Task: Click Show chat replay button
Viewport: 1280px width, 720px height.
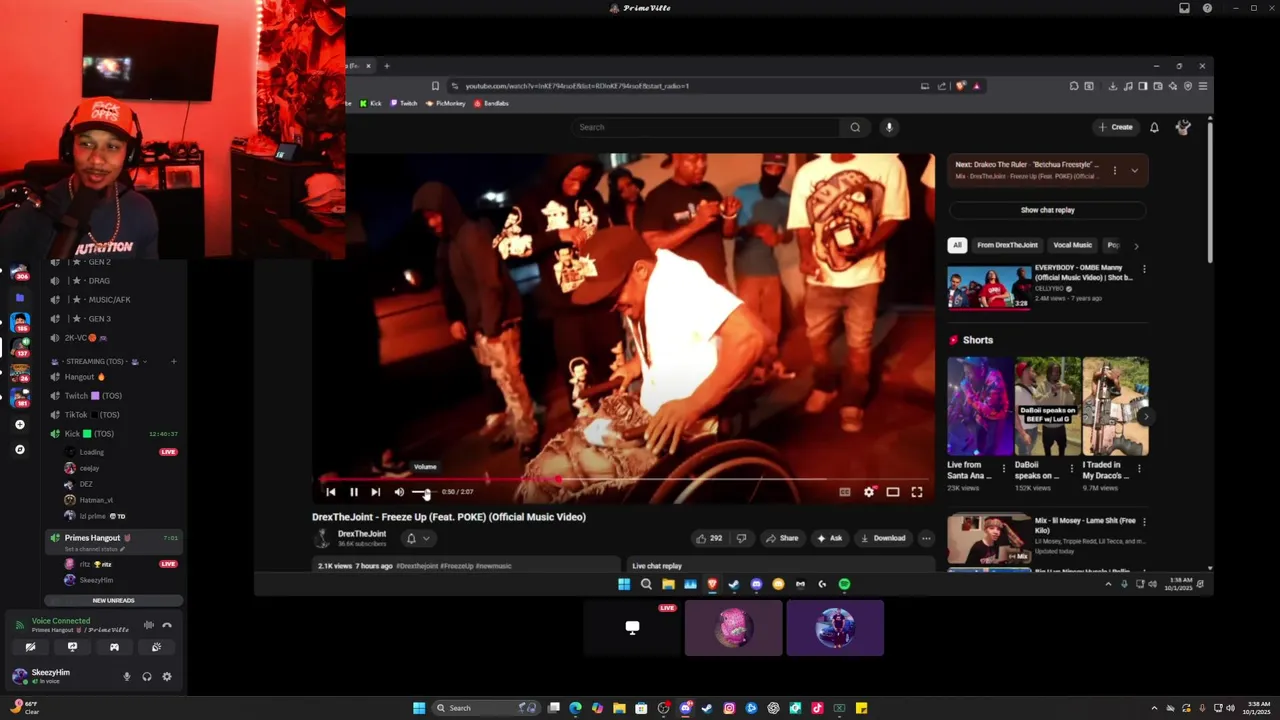Action: [x=1047, y=210]
